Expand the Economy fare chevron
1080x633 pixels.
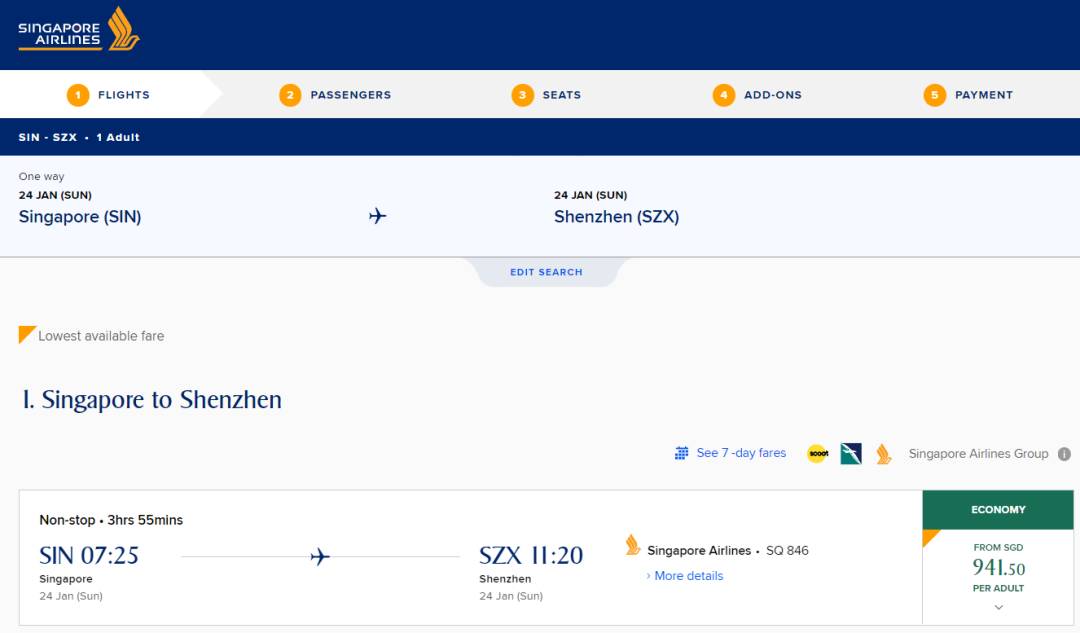coord(998,607)
